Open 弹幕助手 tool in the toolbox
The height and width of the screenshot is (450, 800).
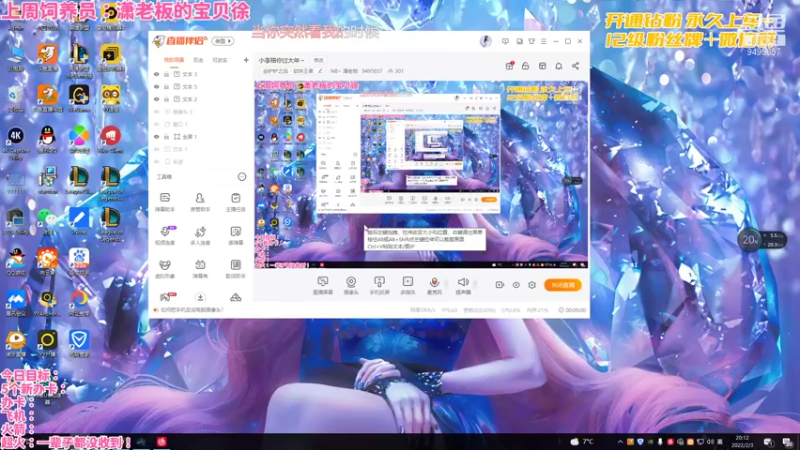click(x=165, y=202)
